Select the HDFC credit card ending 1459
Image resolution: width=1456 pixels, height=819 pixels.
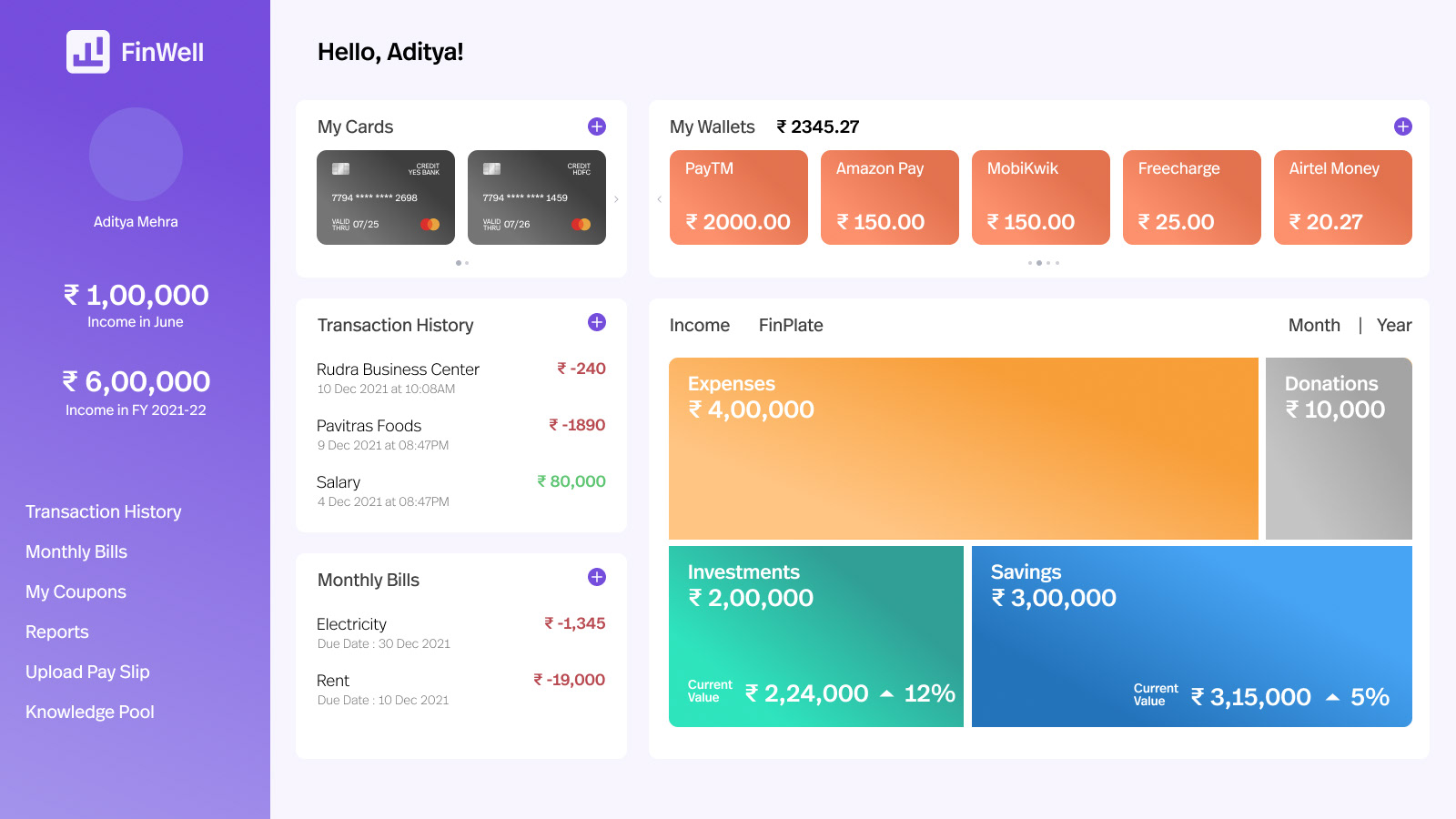(537, 197)
